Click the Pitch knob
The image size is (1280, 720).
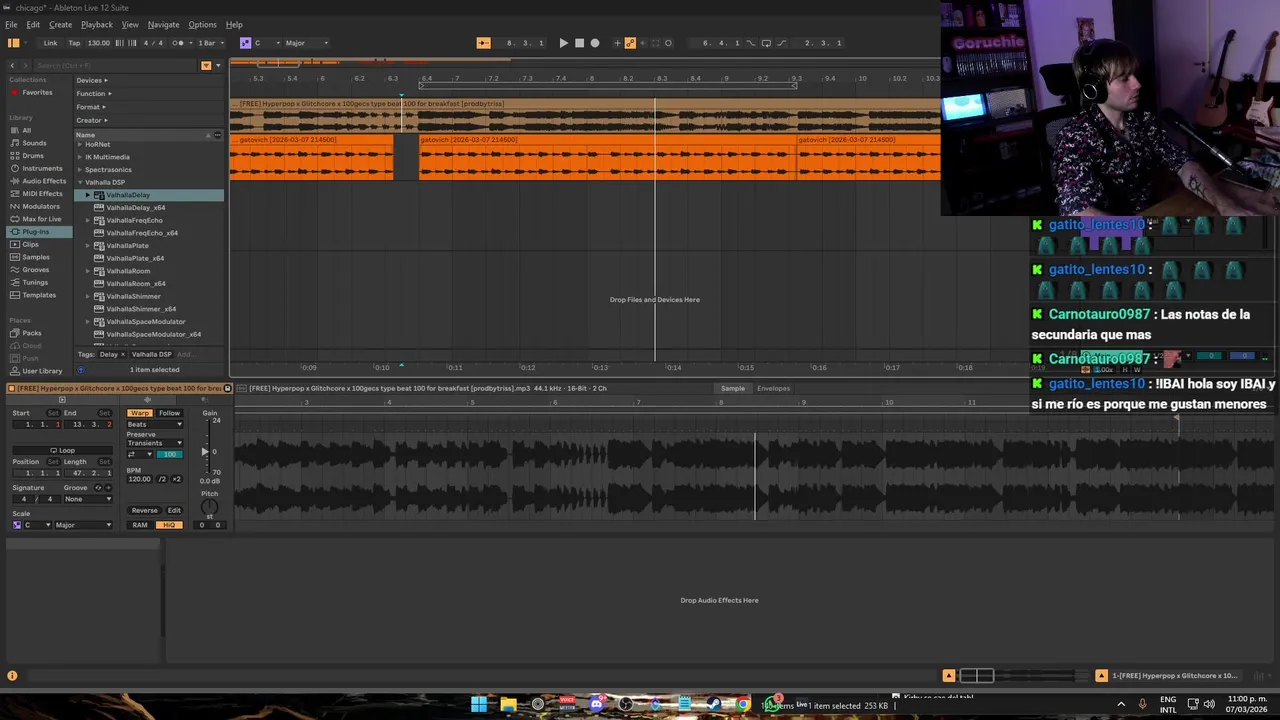pyautogui.click(x=209, y=507)
